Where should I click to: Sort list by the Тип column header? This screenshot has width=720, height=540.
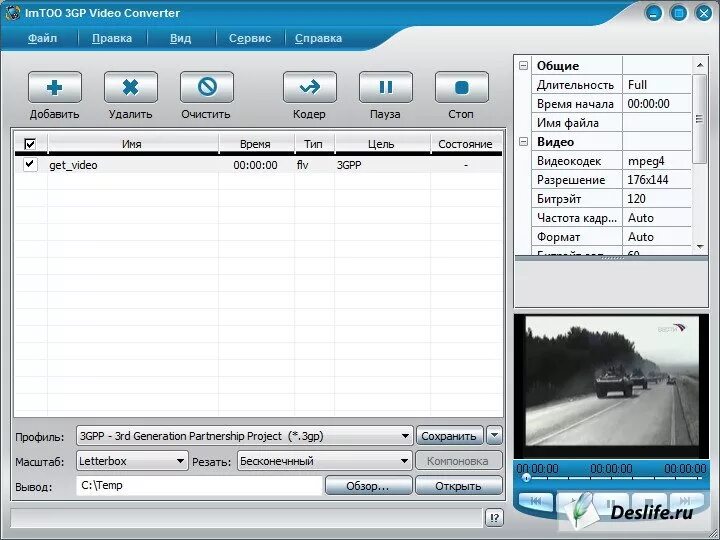point(314,144)
